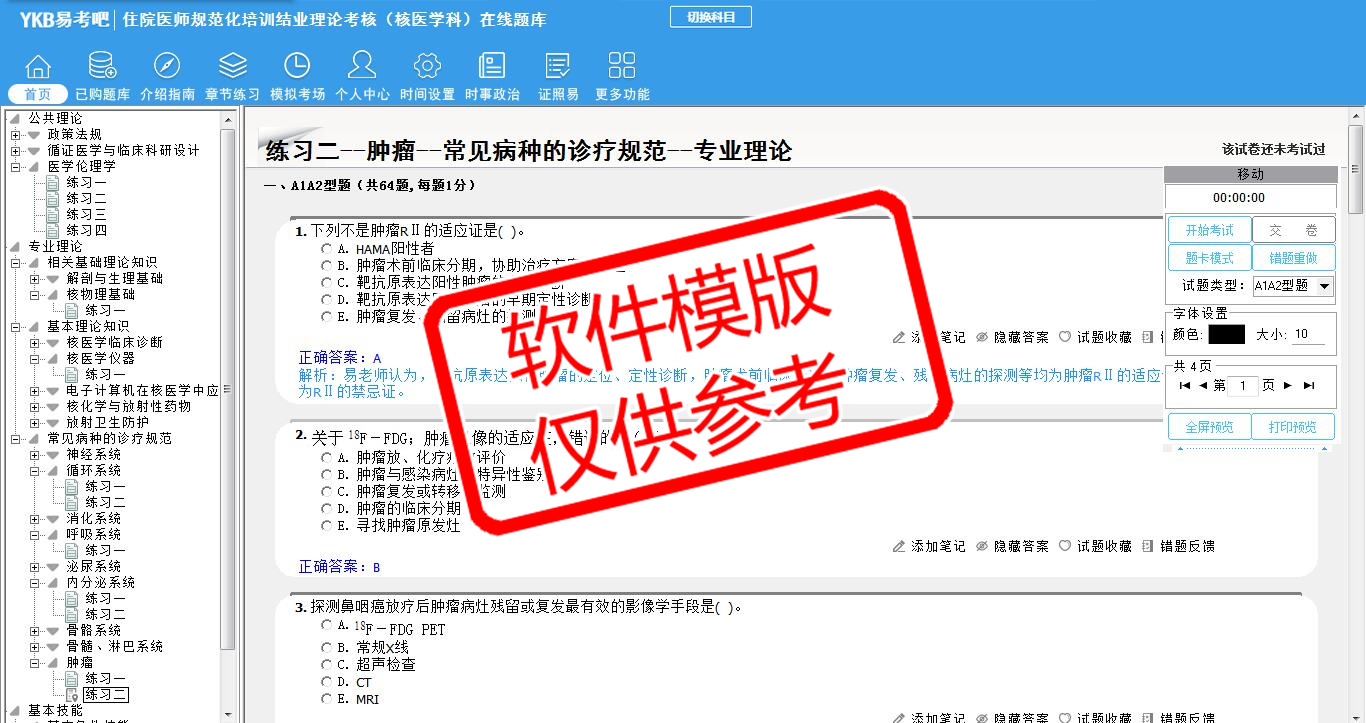Select option A HAMA阳性者 in question 1
Viewport: 1366px width, 723px height.
326,248
